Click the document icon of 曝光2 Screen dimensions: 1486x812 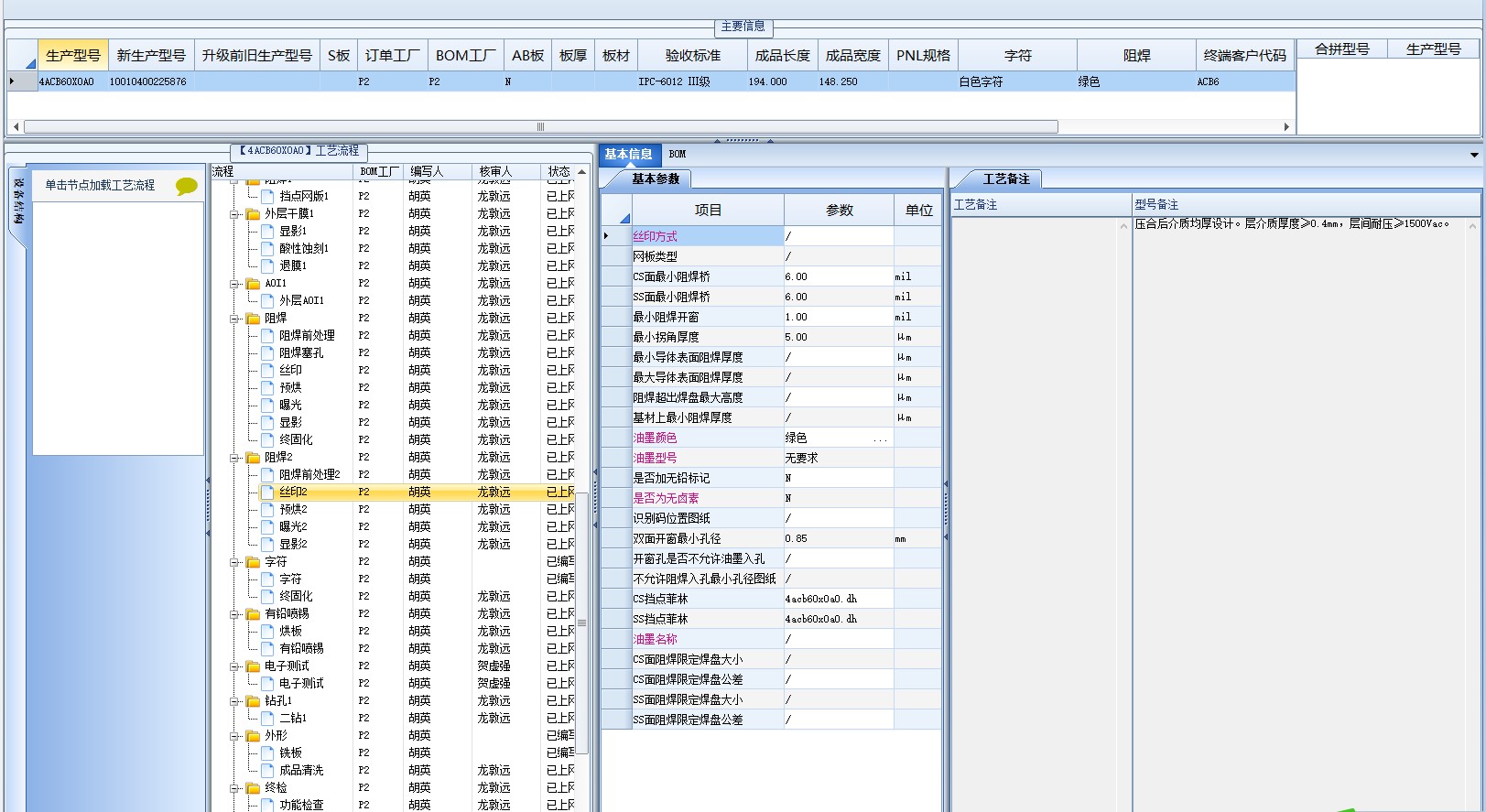click(268, 526)
